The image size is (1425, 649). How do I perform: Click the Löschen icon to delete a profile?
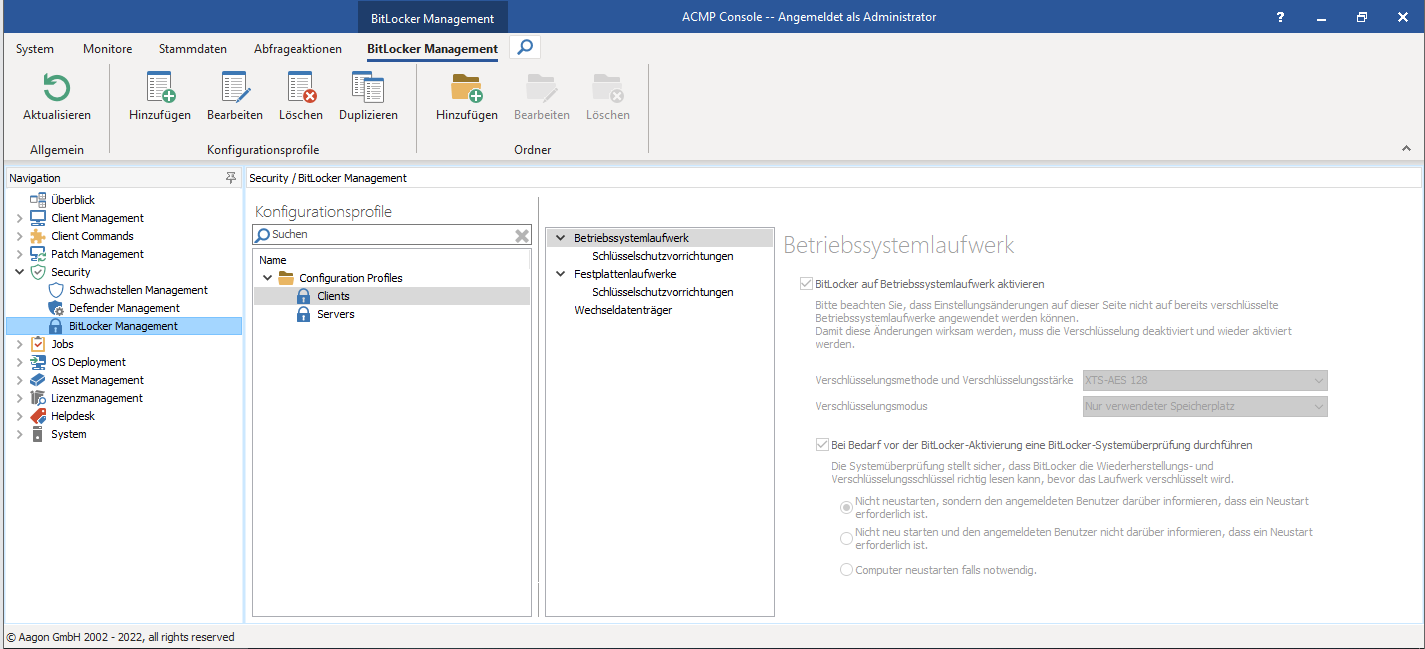point(300,90)
